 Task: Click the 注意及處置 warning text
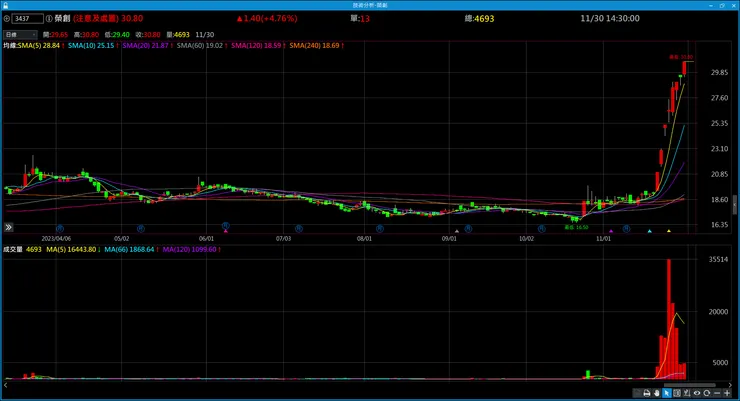[x=96, y=18]
